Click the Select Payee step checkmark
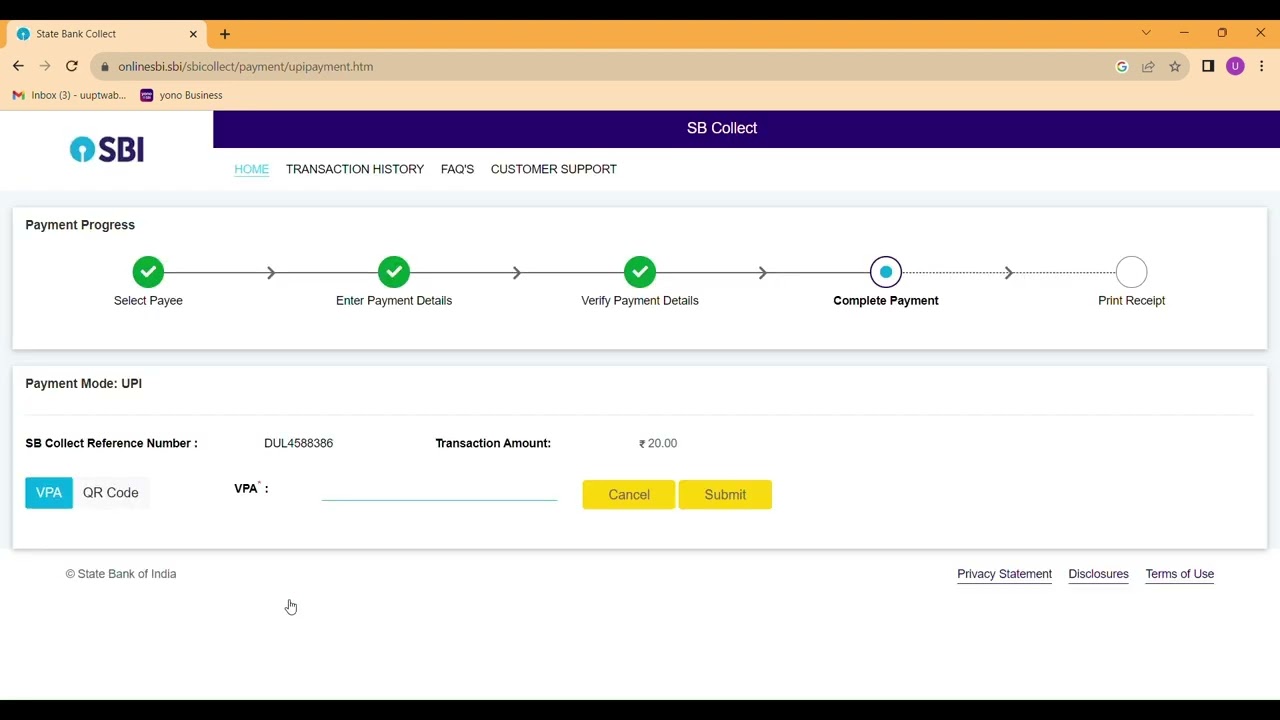The image size is (1280, 720). (148, 272)
